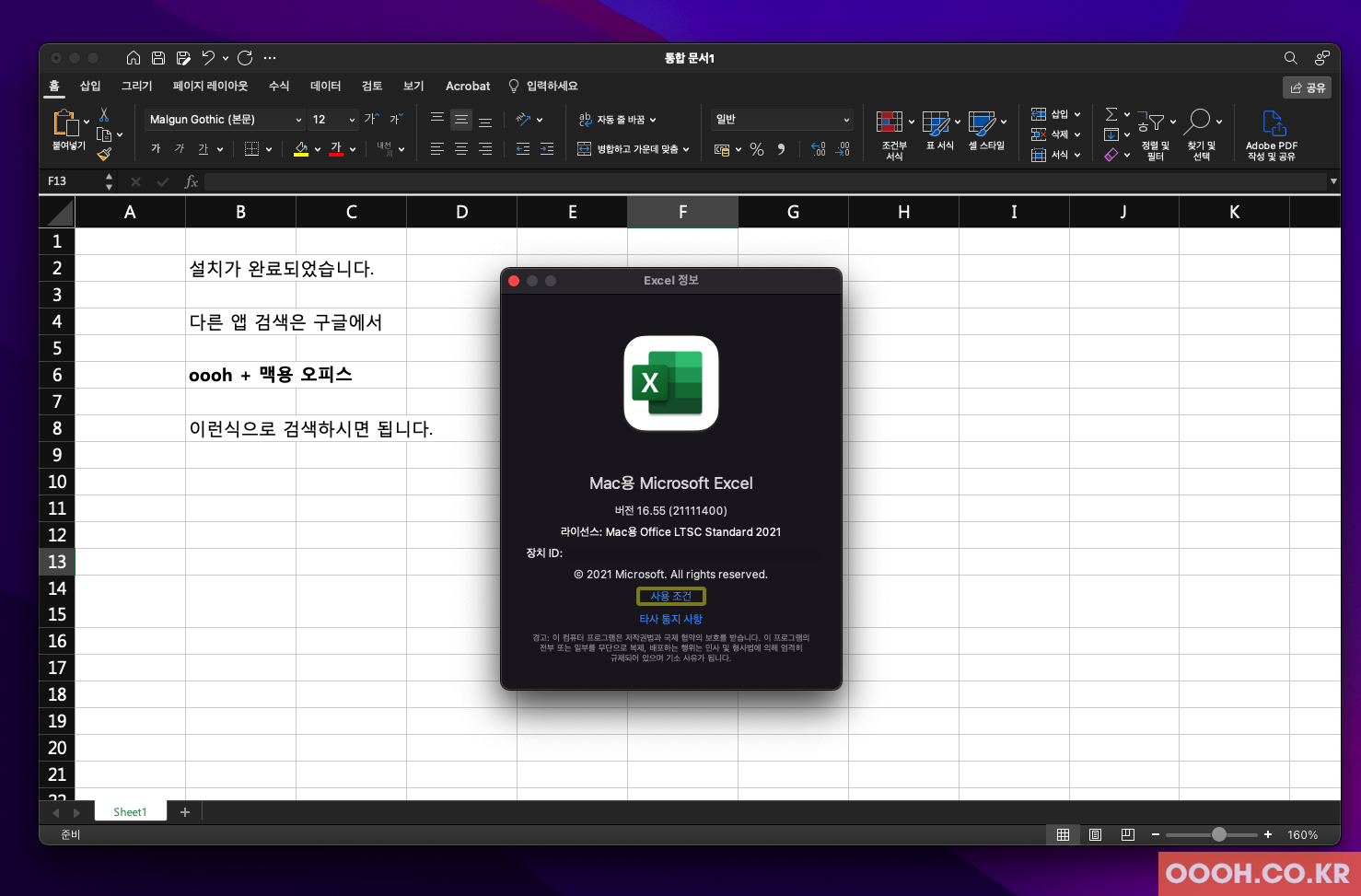Click the red font color 가 icon
Screen dimensions: 1361x896
point(336,148)
